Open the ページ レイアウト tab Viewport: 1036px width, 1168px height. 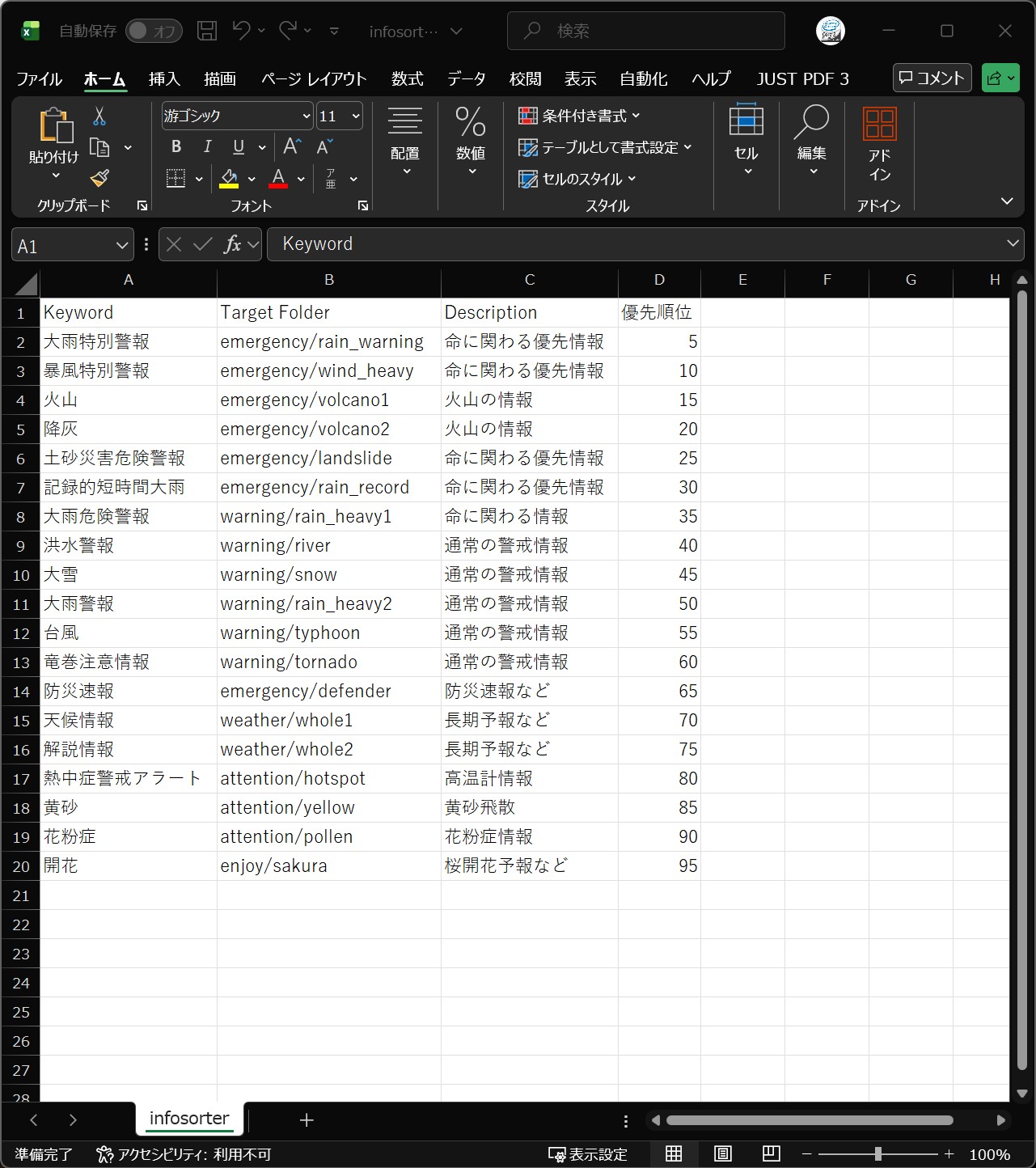click(x=314, y=78)
